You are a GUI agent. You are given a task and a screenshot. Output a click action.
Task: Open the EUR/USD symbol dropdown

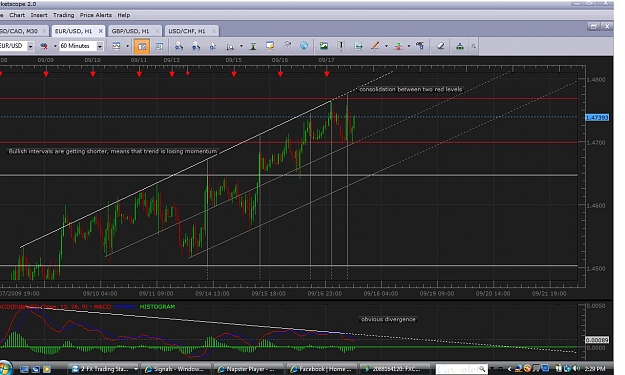[x=30, y=46]
